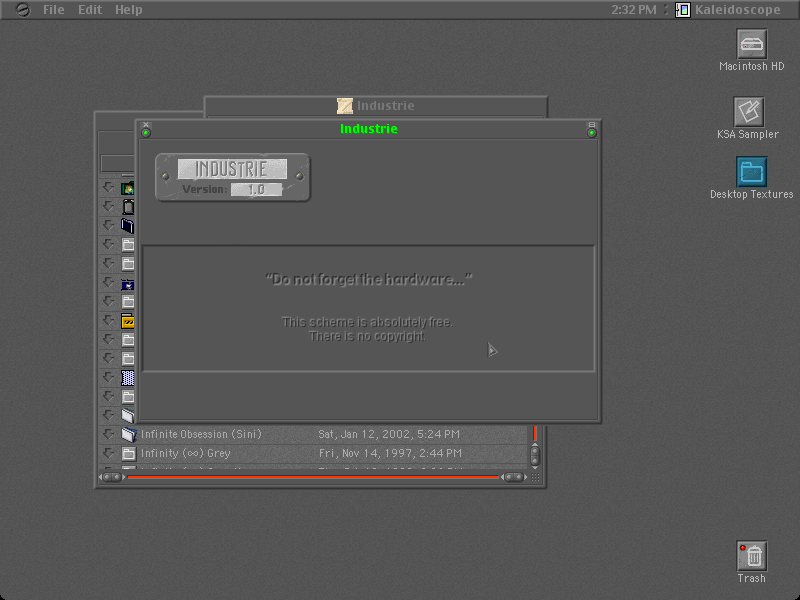The image size is (800, 600).
Task: Click date "Fri, Nov 14, 1997, 2:44 PM"
Action: tap(390, 453)
